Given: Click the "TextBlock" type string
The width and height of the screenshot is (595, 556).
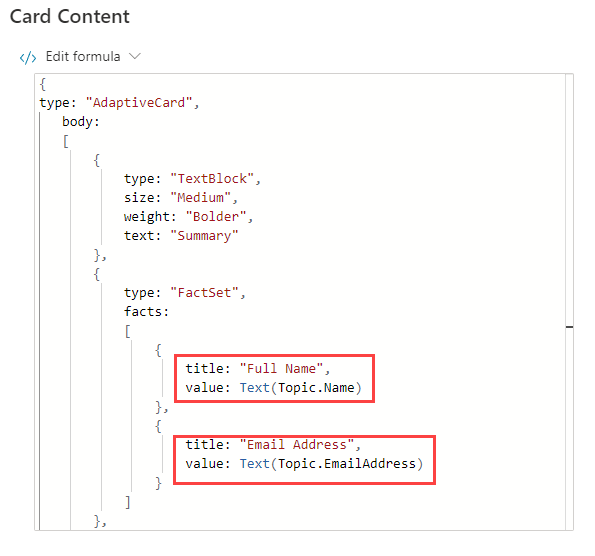Looking at the screenshot, I should pyautogui.click(x=212, y=179).
